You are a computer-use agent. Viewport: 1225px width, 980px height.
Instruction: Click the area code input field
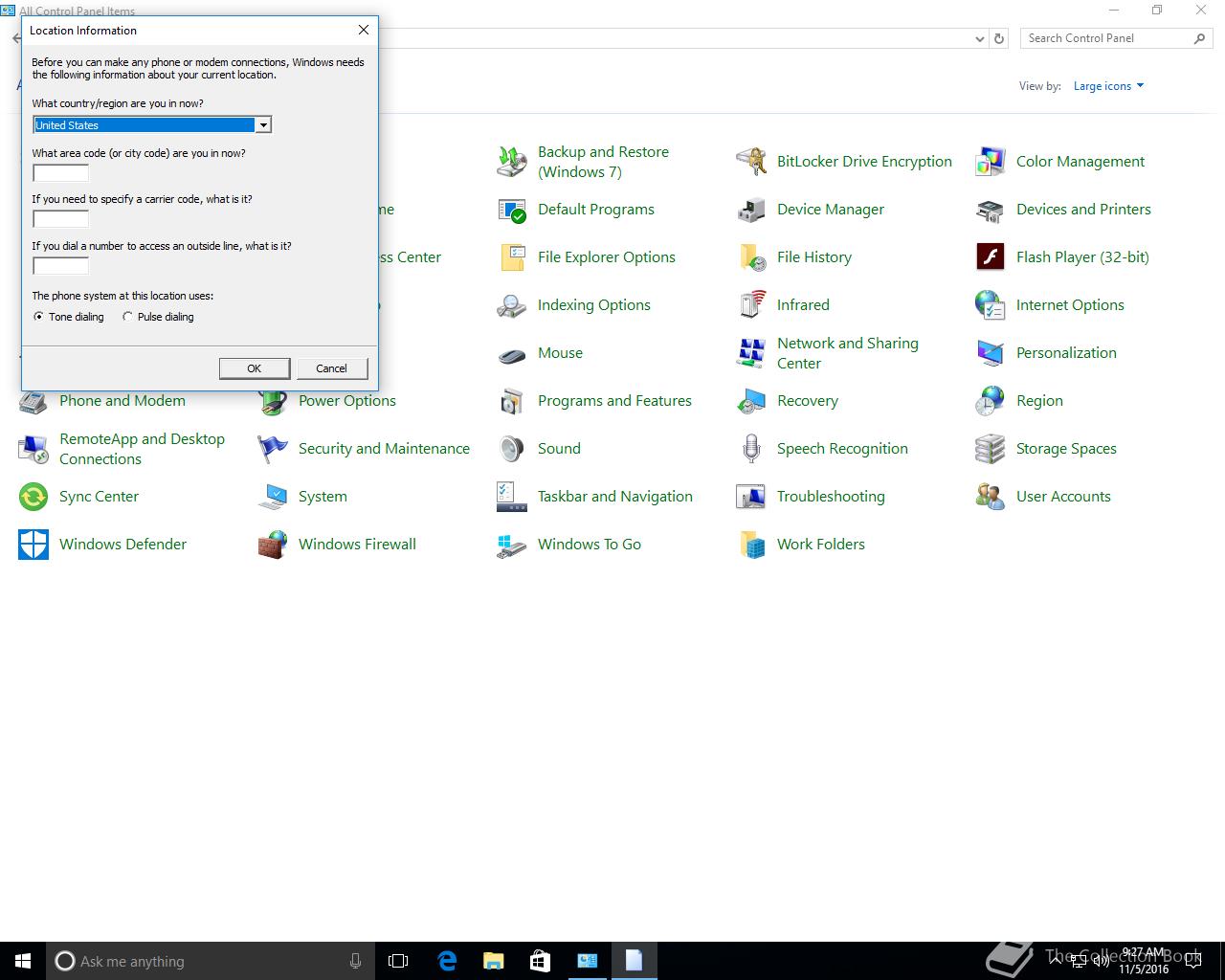coord(61,173)
